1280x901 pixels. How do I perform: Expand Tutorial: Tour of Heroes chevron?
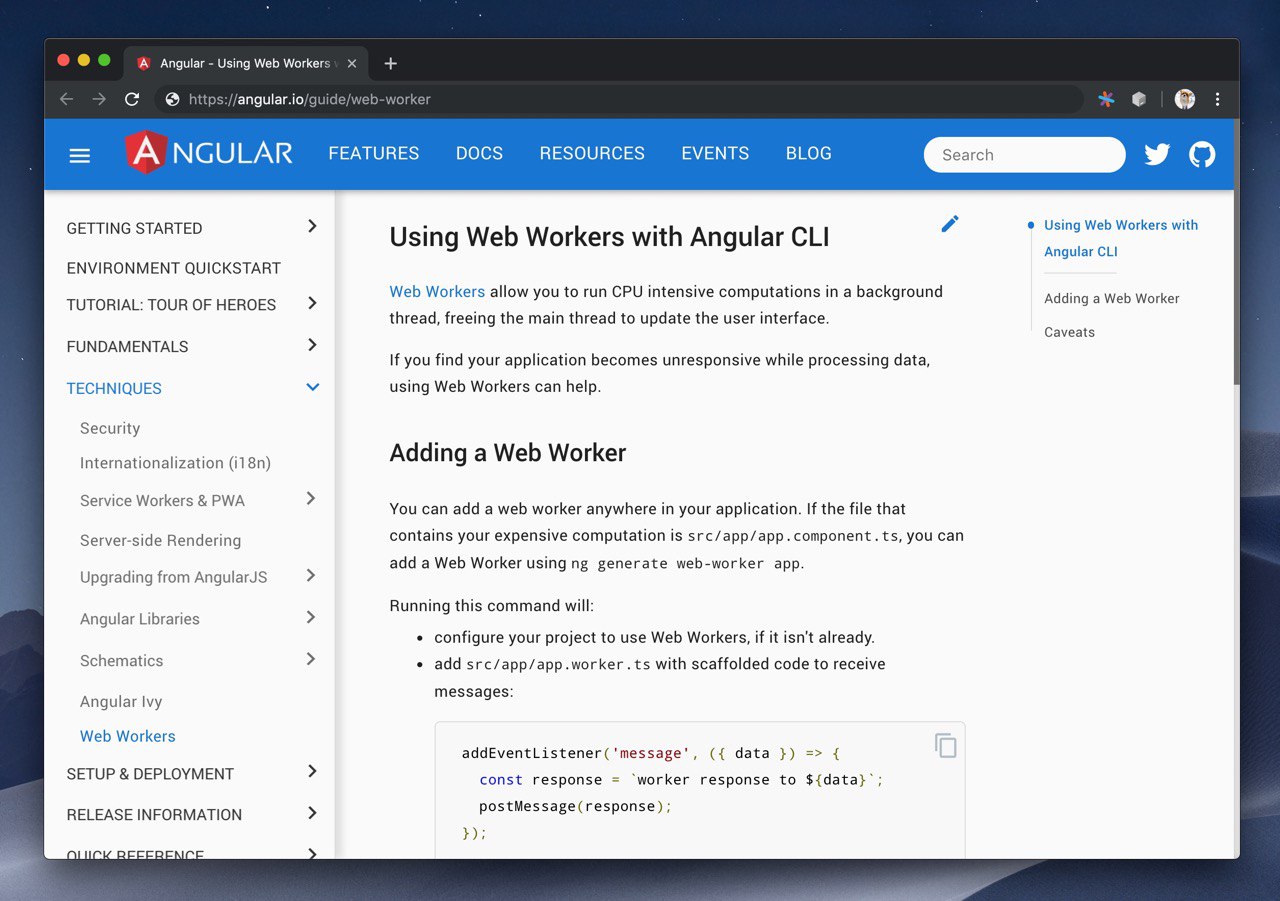click(x=312, y=303)
